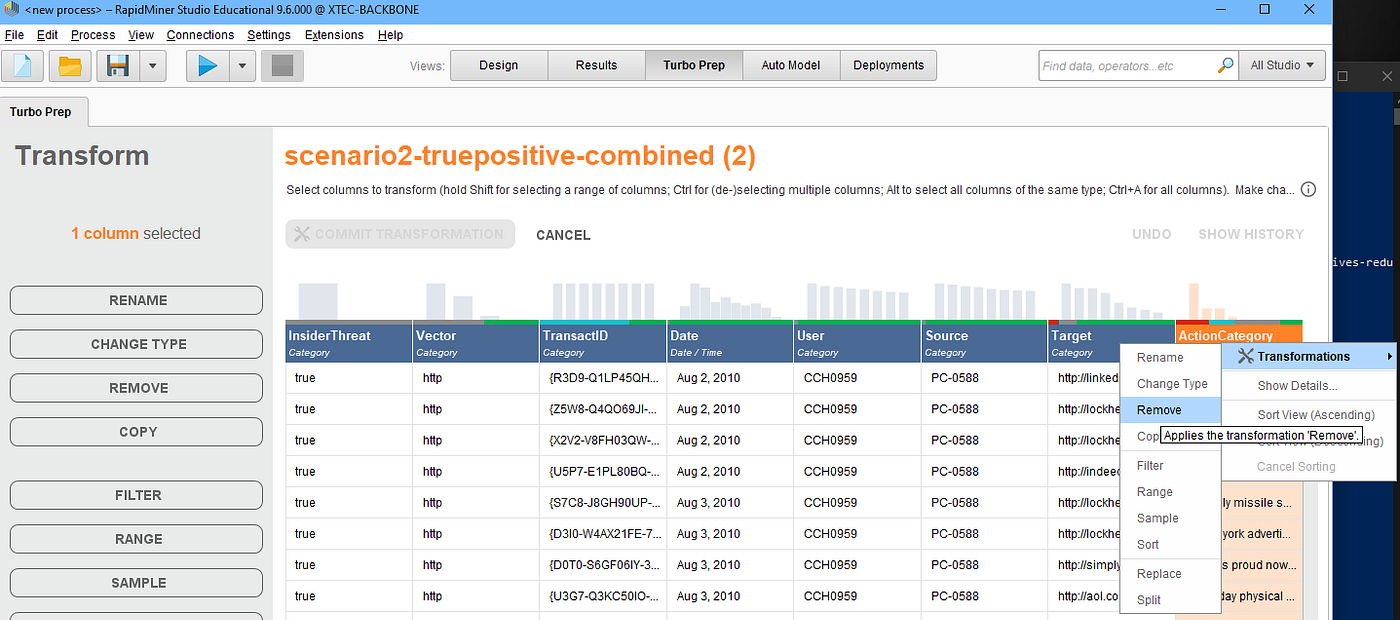This screenshot has height=620, width=1400.
Task: Switch to the Design view
Action: tap(498, 66)
